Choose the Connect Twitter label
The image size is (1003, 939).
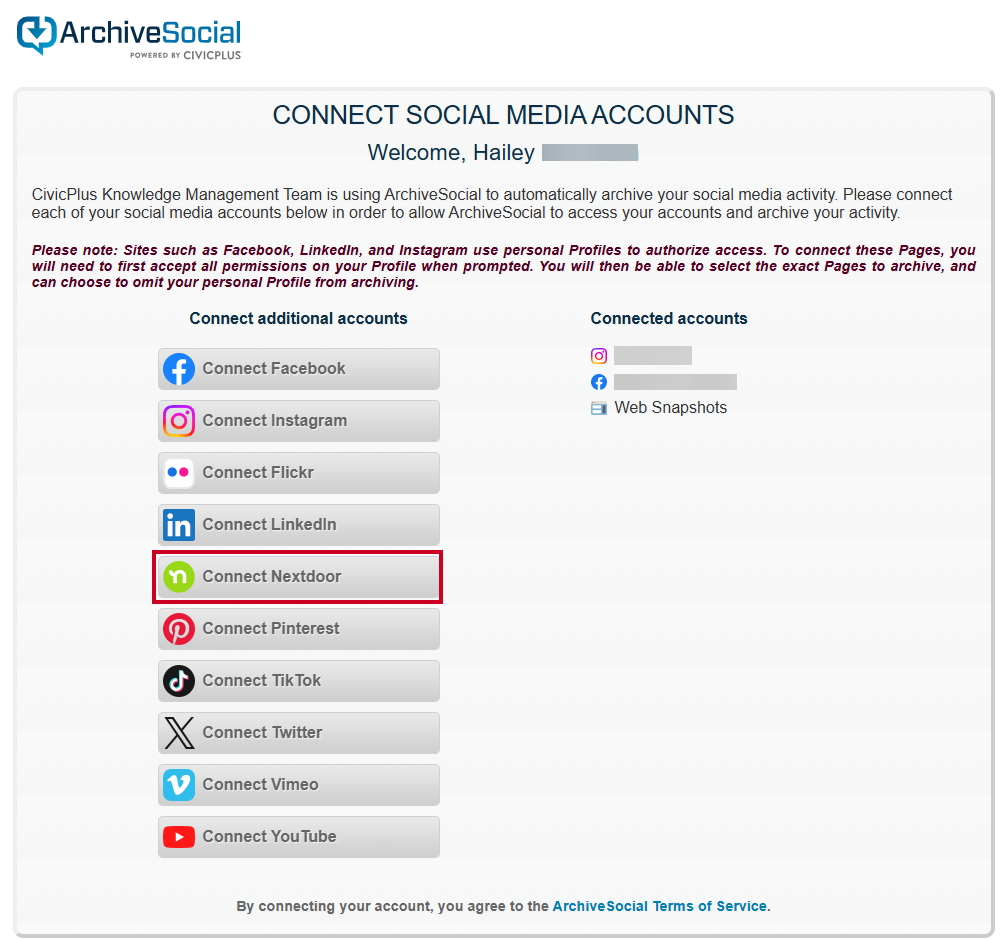[x=262, y=732]
